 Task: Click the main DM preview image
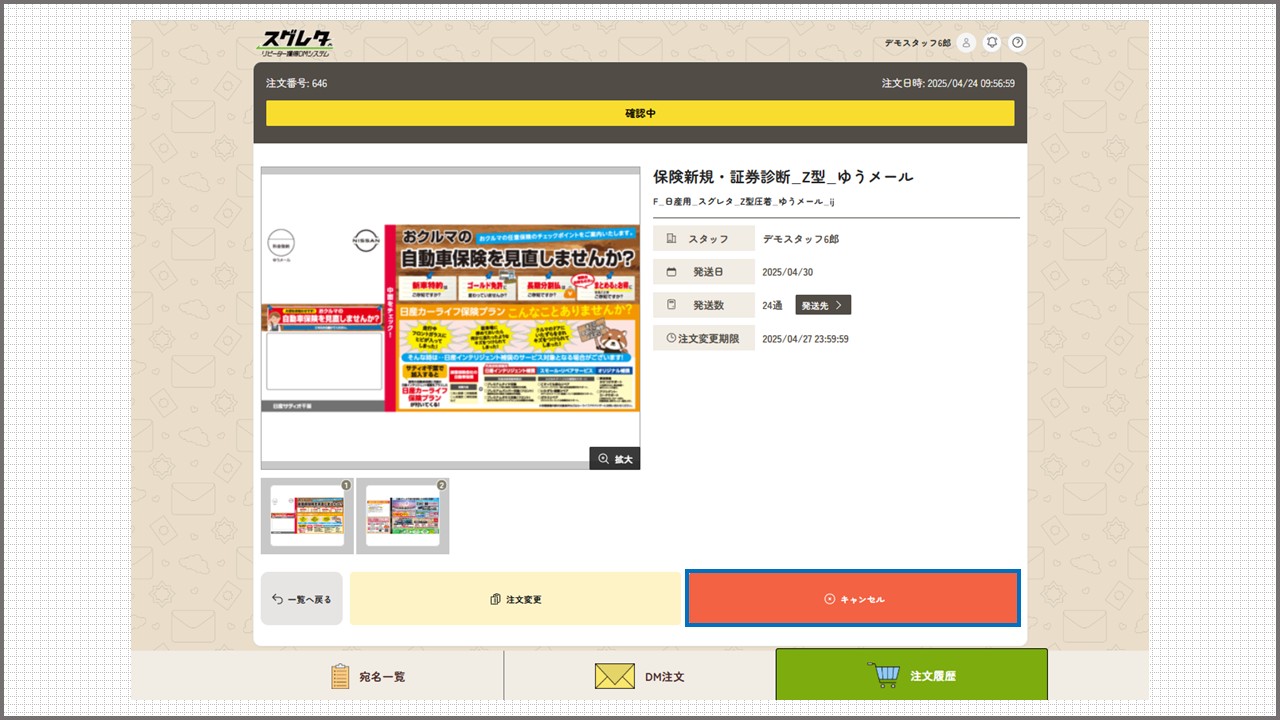pos(450,318)
